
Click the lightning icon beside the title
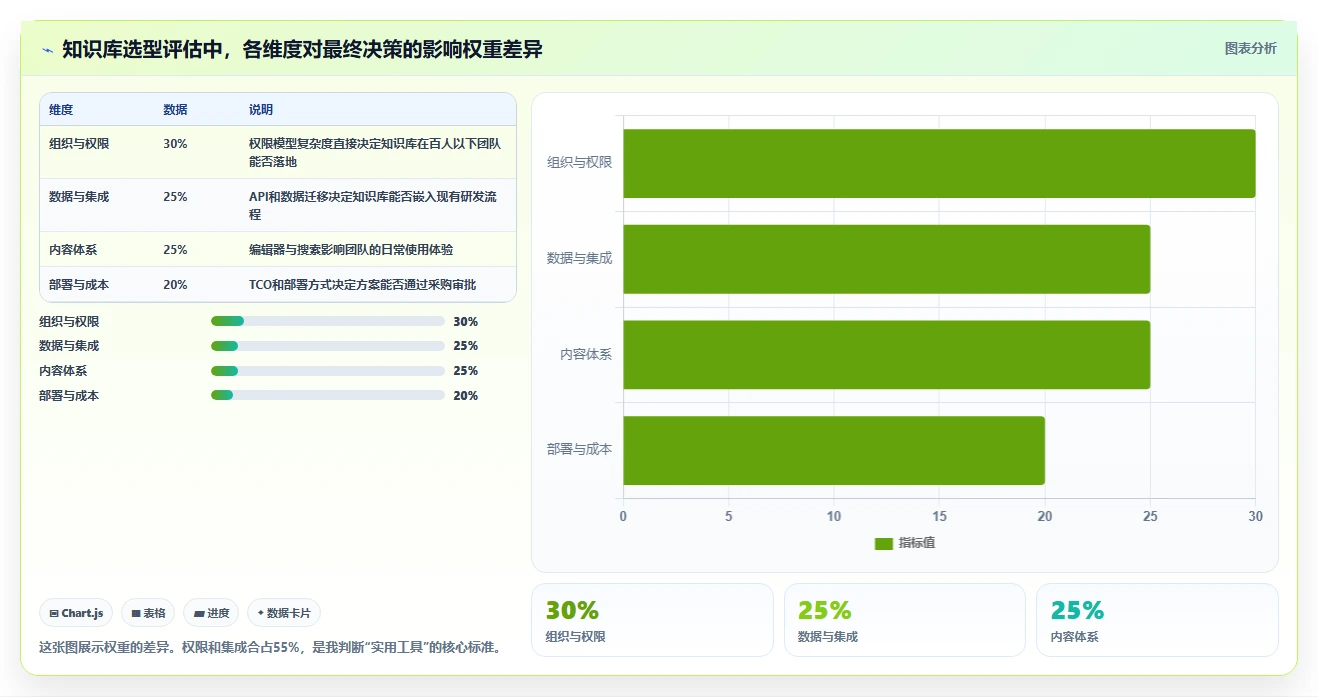[x=47, y=50]
